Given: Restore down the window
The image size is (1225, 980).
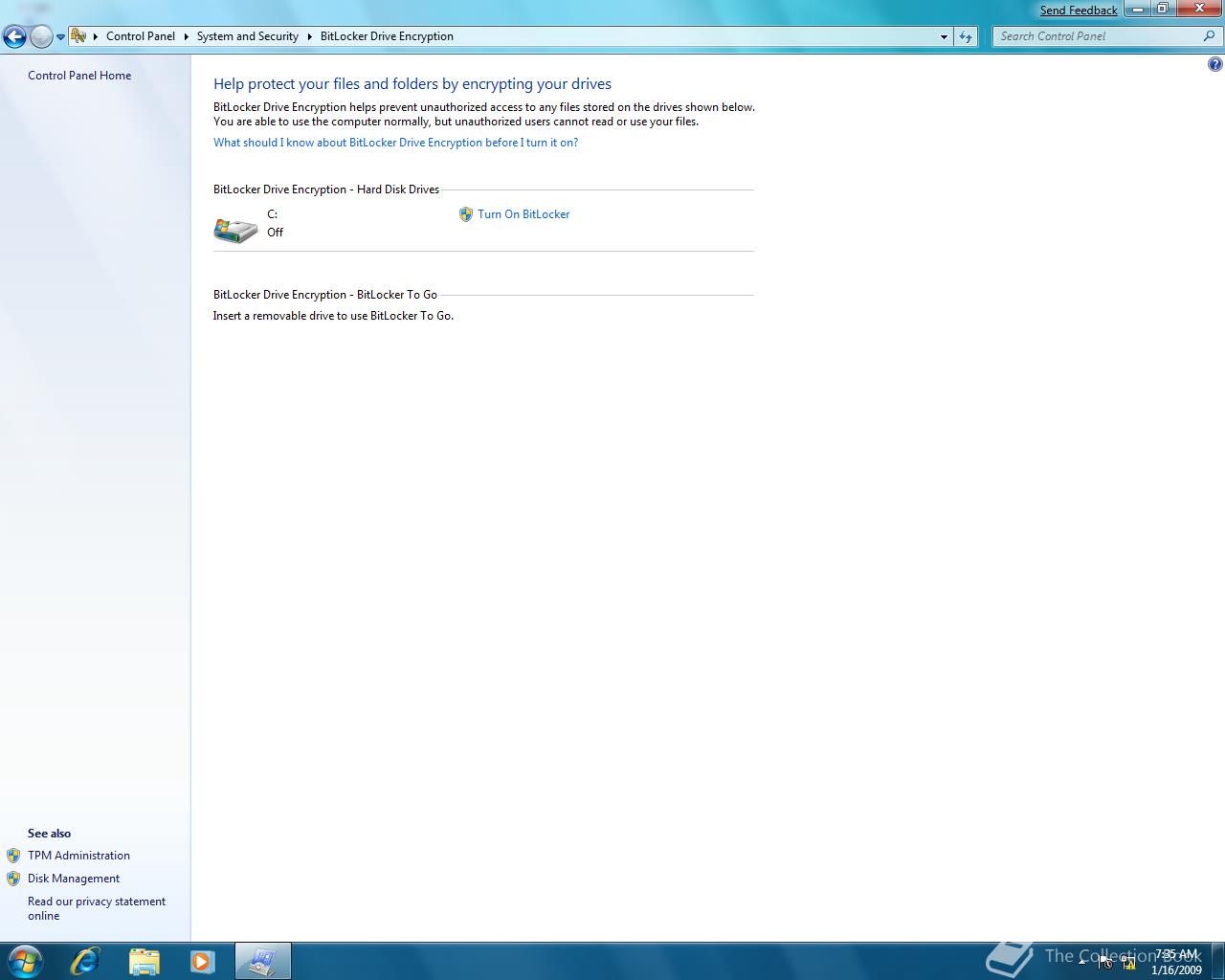Looking at the screenshot, I should 1162,9.
